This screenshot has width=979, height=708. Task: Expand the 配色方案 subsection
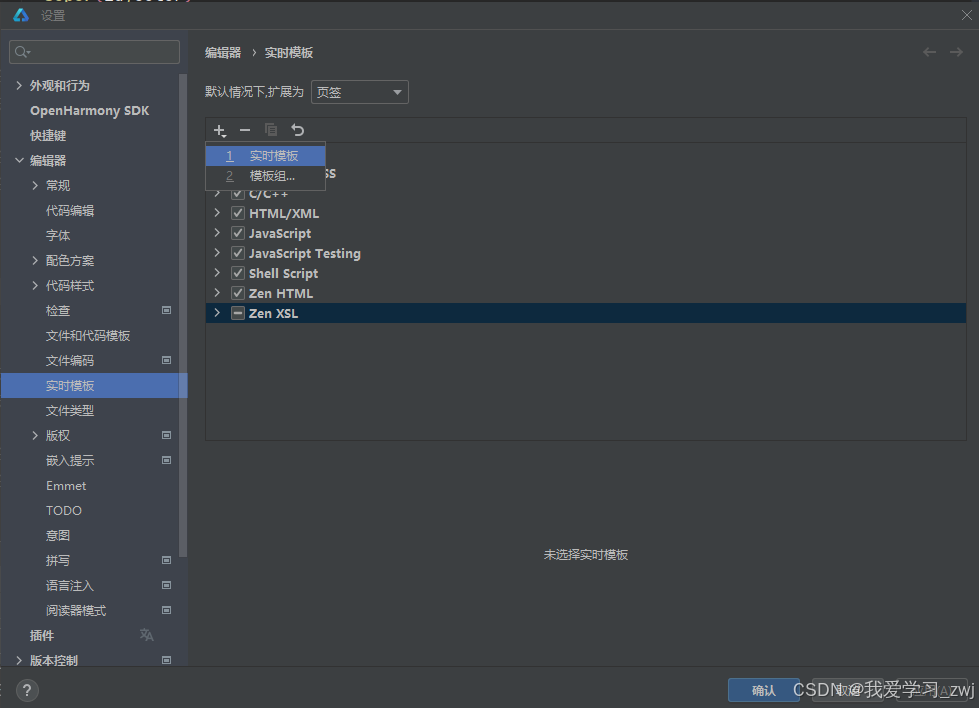(x=35, y=260)
